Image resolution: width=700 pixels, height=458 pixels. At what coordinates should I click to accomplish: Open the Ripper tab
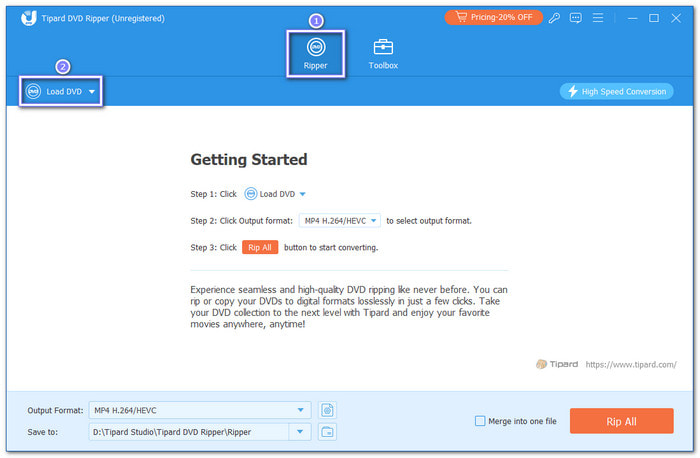click(316, 54)
